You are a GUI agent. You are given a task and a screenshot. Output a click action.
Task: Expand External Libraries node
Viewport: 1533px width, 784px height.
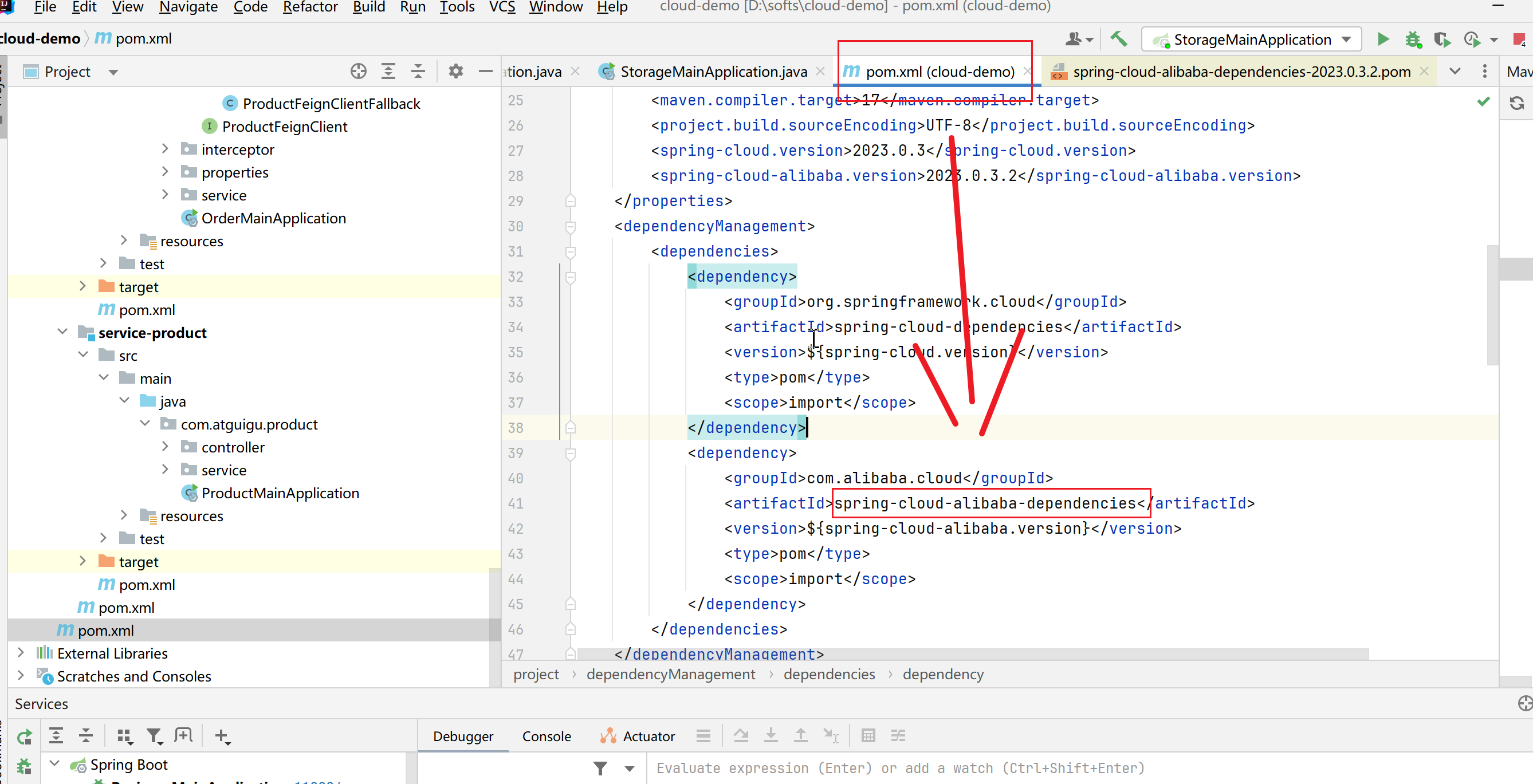(x=21, y=652)
